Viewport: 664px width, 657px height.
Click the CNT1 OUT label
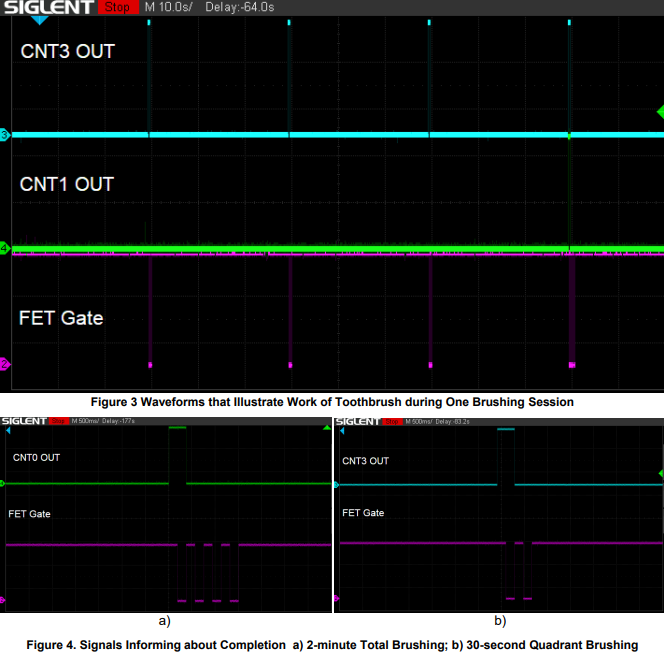pyautogui.click(x=67, y=184)
